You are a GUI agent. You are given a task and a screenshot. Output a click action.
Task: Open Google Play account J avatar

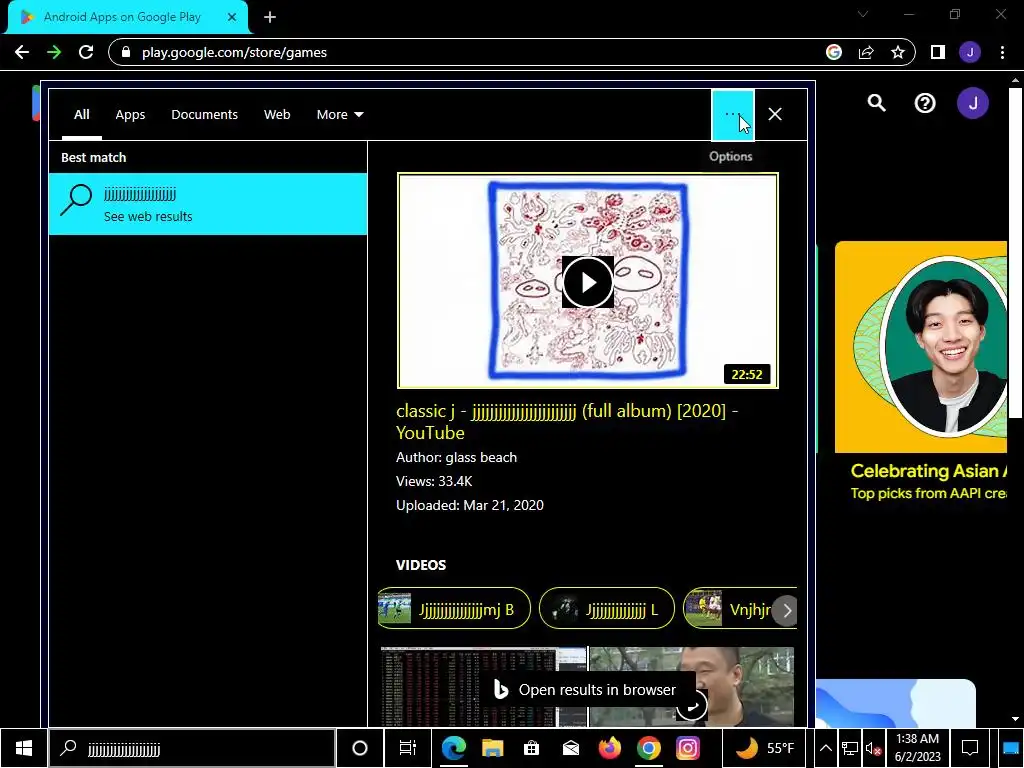coord(973,103)
